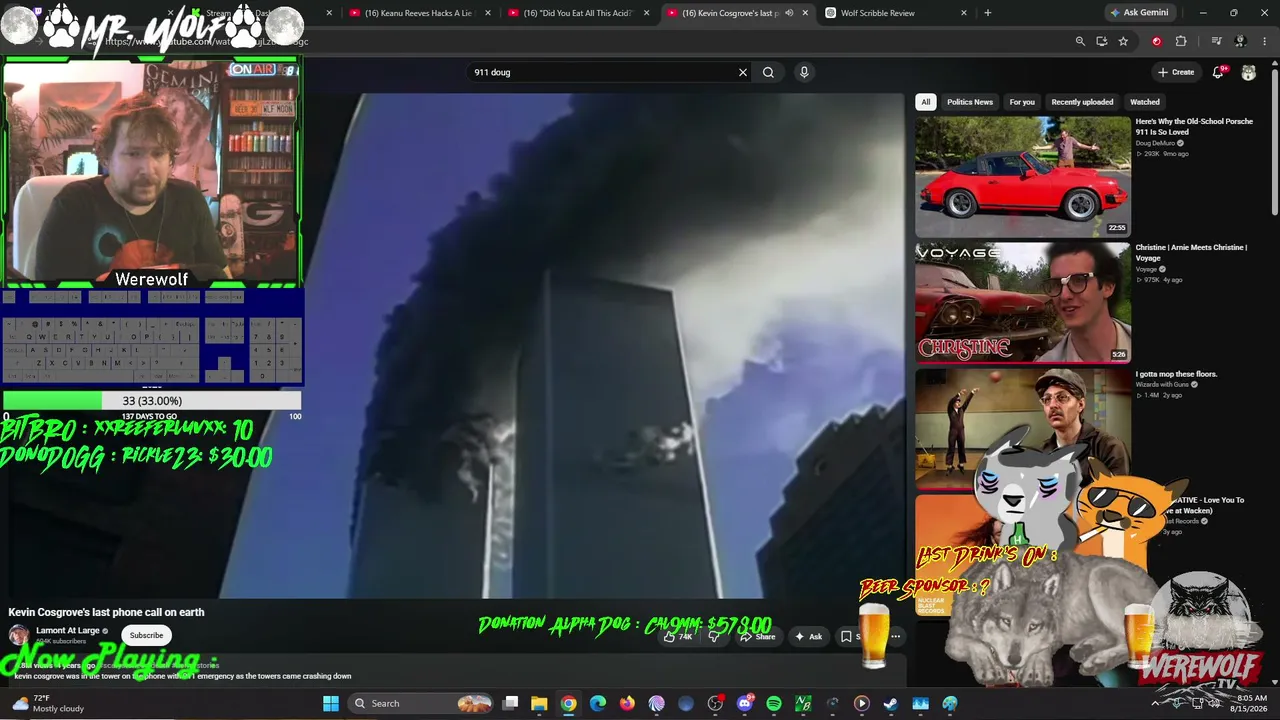
Task: Click the "Christine | Arnie Meets Christine" title
Action: (x=1191, y=252)
